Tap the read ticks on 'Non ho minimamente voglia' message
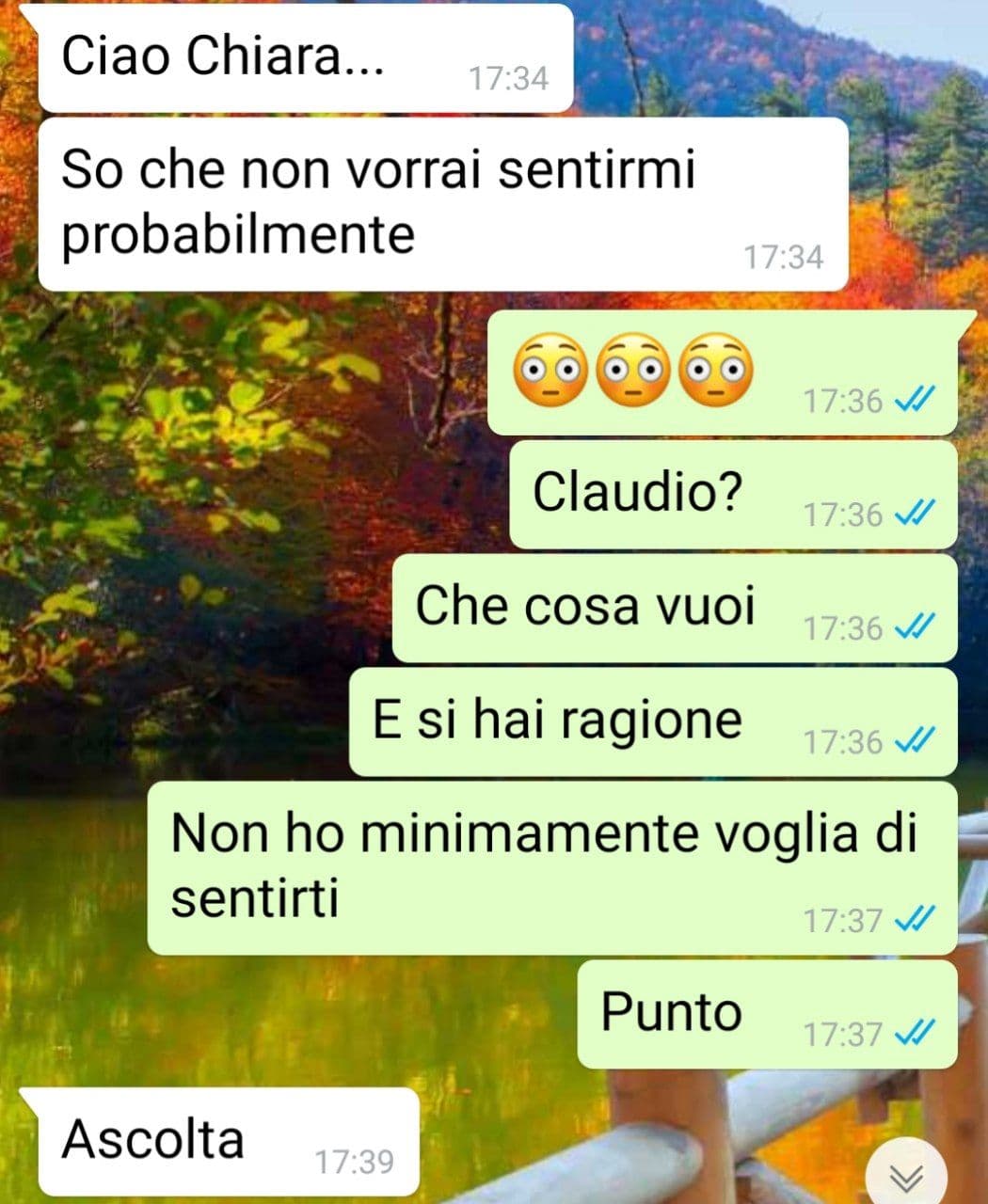Image resolution: width=988 pixels, height=1204 pixels. [914, 919]
